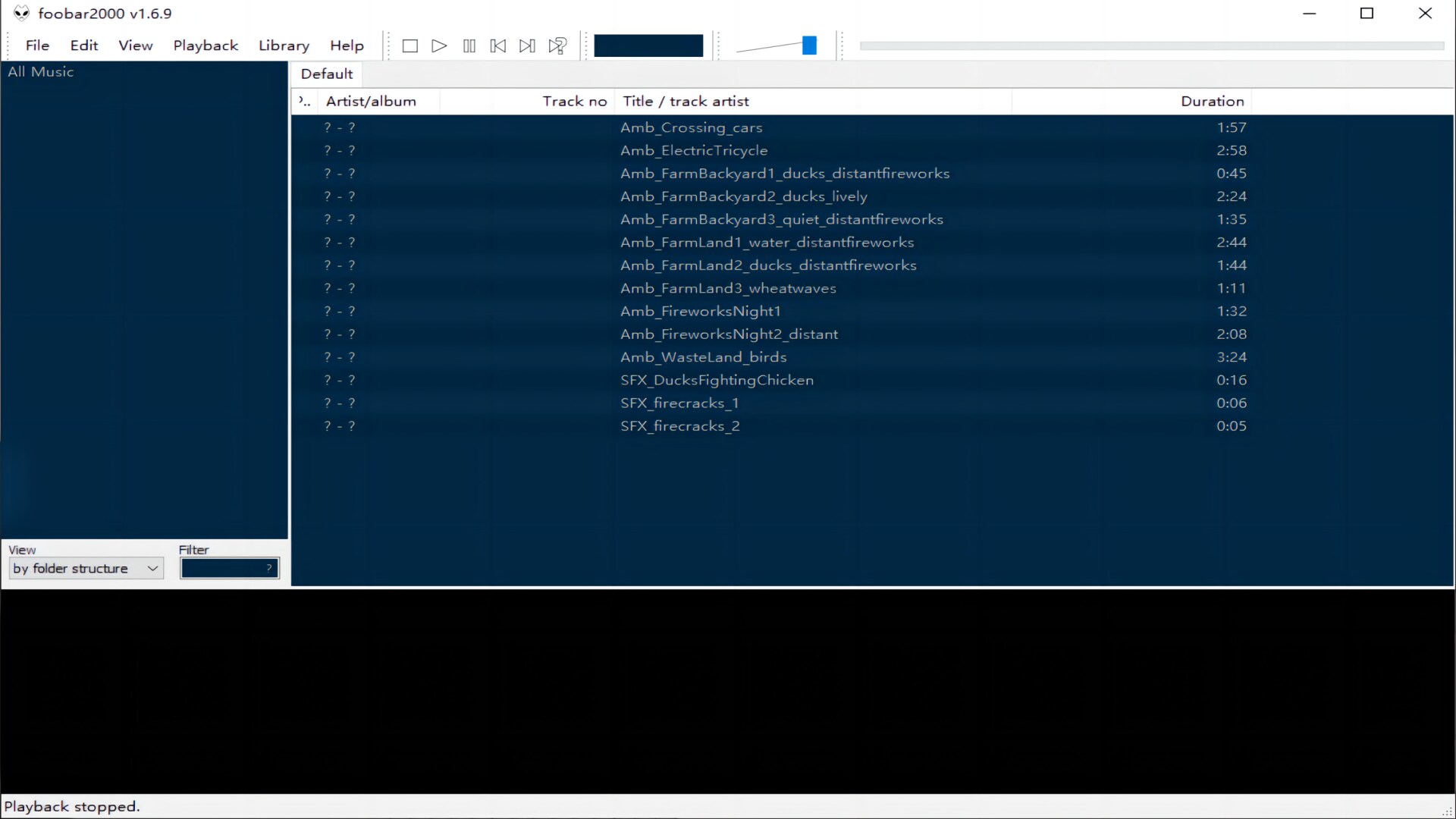Click the foobar2000 alien logo icon
The image size is (1456, 819).
tap(21, 13)
